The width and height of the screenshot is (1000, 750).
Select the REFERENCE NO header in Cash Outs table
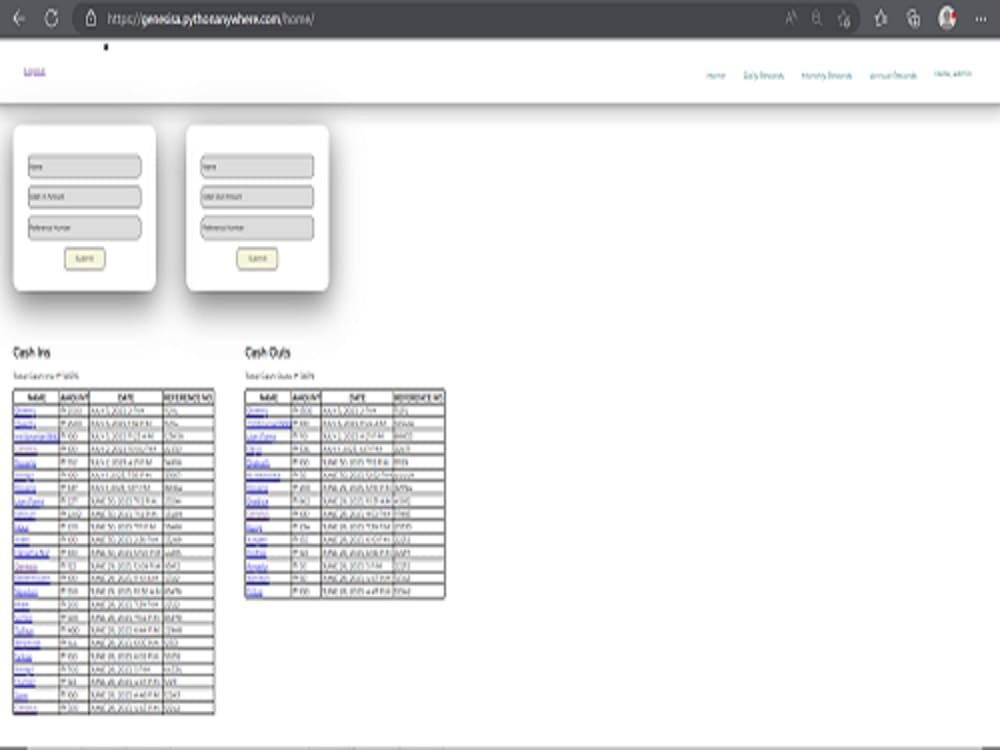[418, 397]
